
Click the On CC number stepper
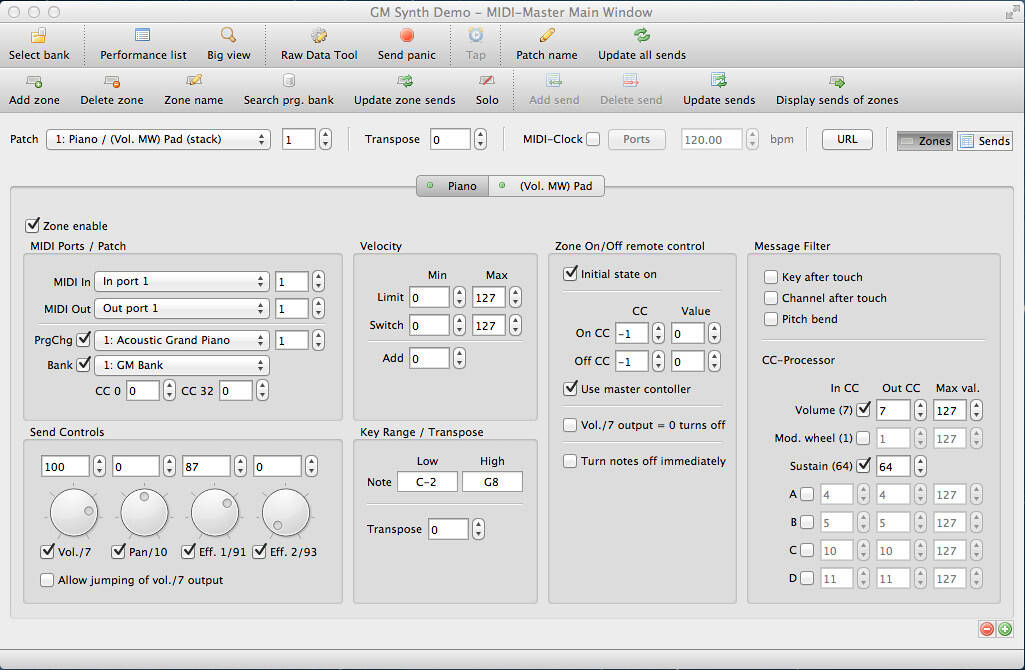(x=658, y=333)
